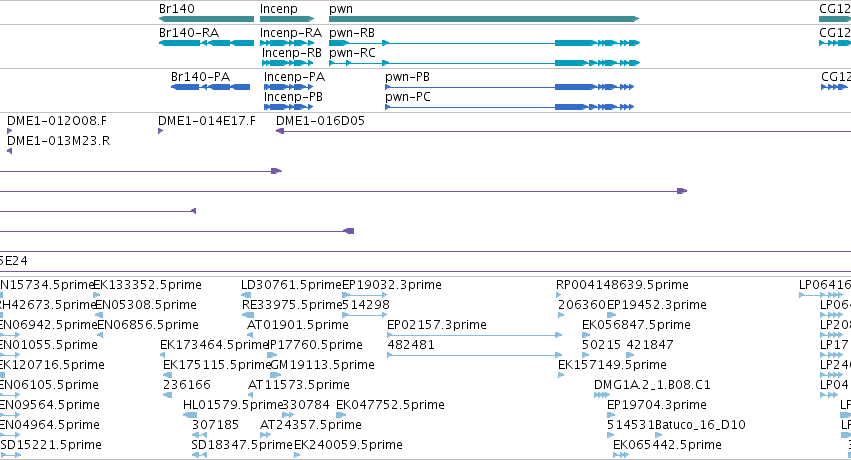Select the Br140-RA transcript label
This screenshot has height=460, width=851.
click(189, 33)
